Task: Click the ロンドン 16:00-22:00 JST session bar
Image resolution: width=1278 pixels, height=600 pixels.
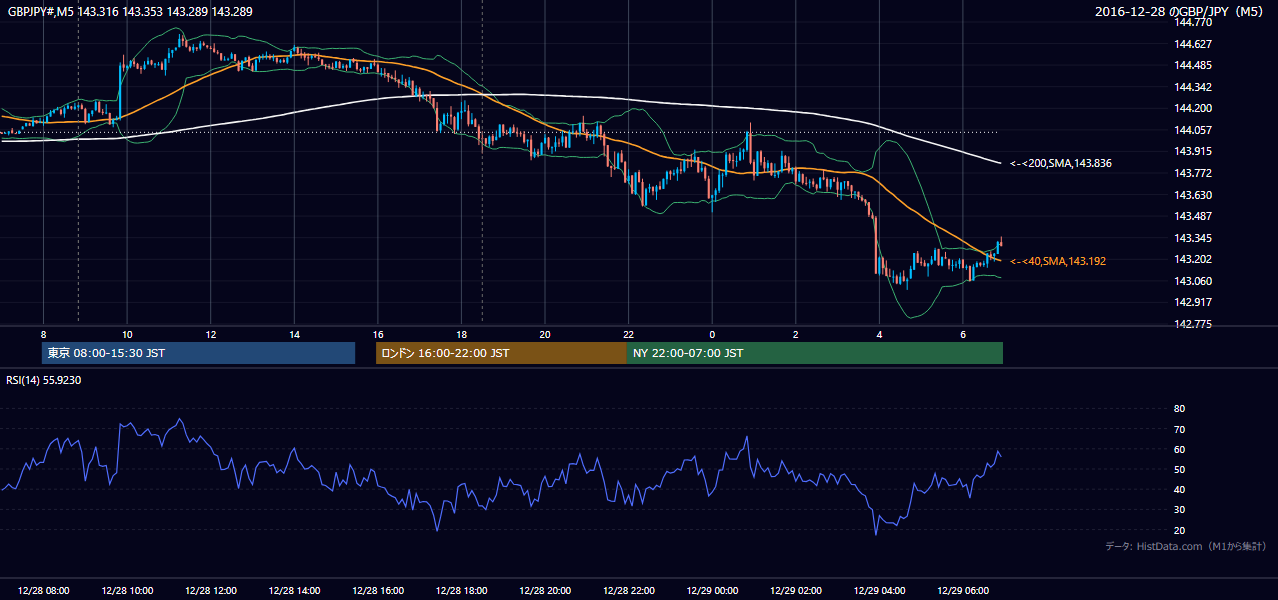Action: 501,353
